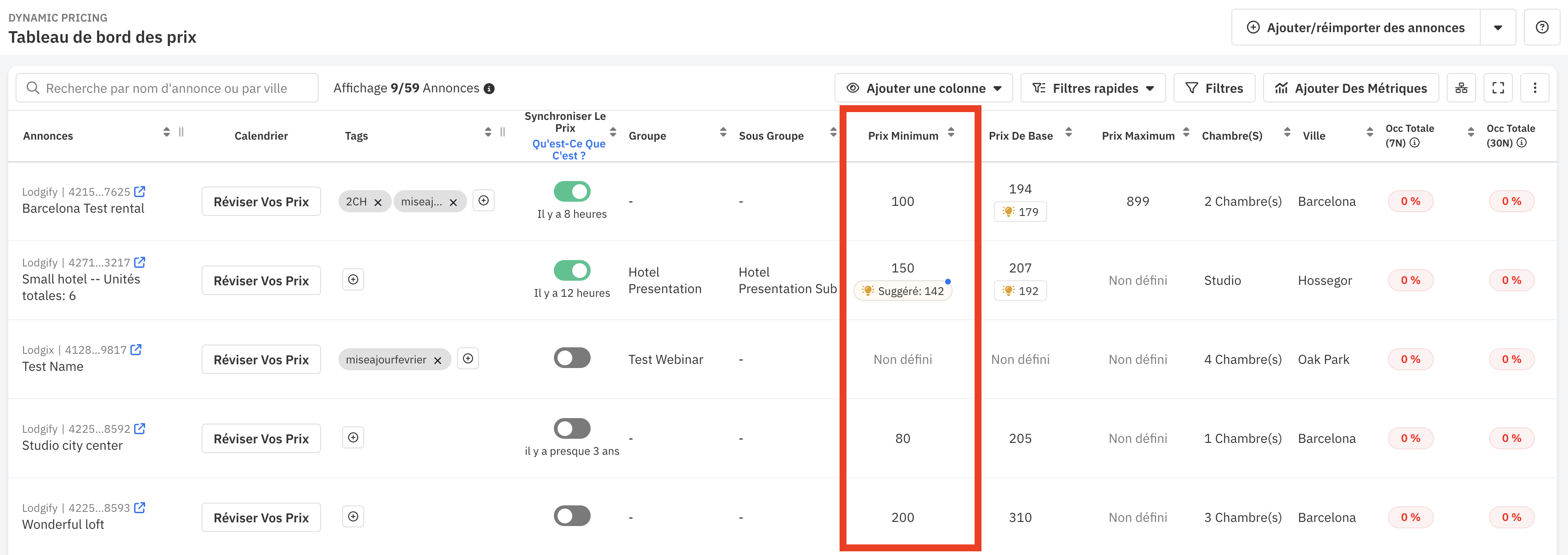1568x555 pixels.
Task: Click Réviser Vos Prix for Small hotel
Action: [x=261, y=281]
